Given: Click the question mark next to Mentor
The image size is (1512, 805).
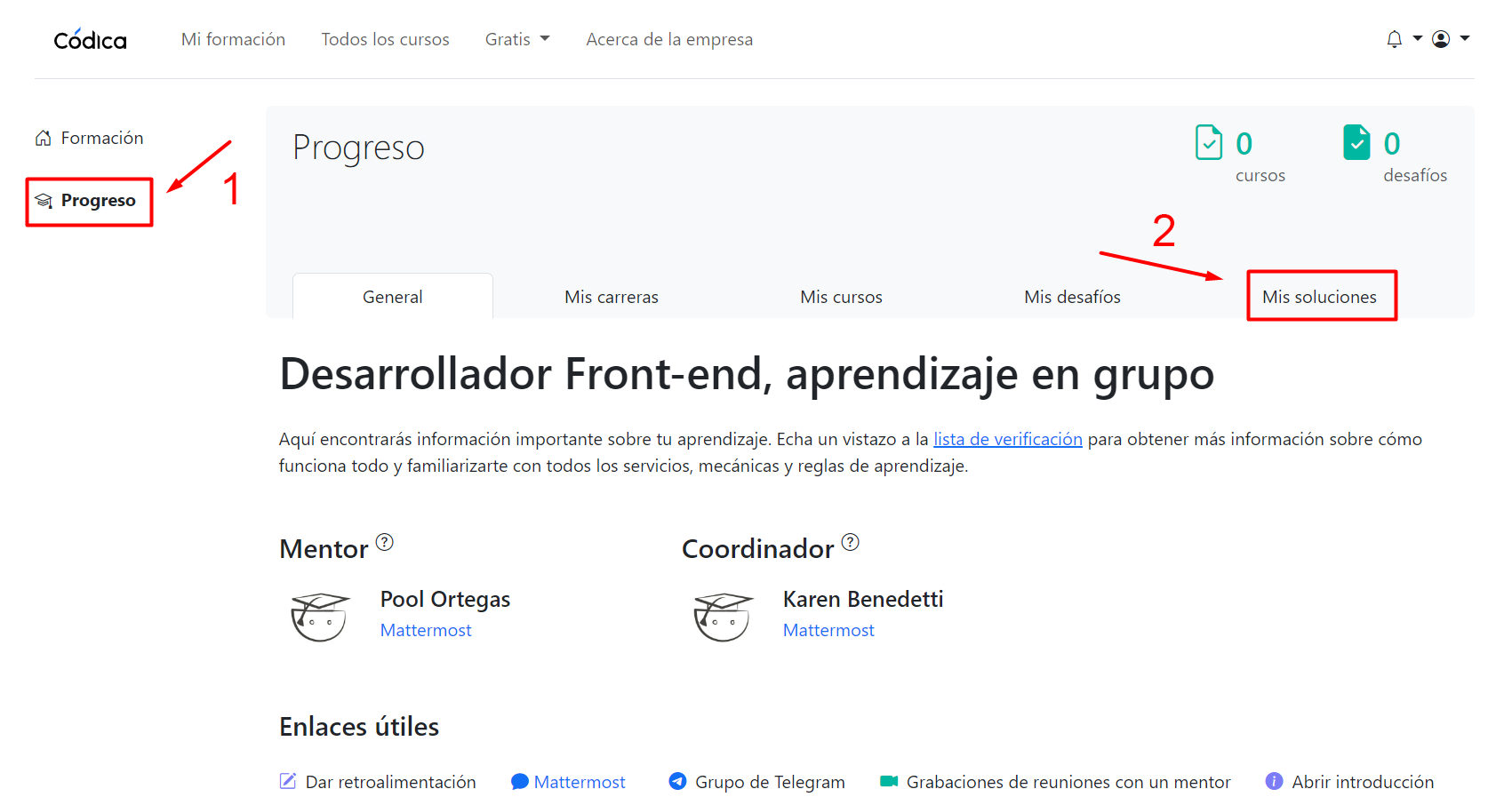Looking at the screenshot, I should click(384, 542).
